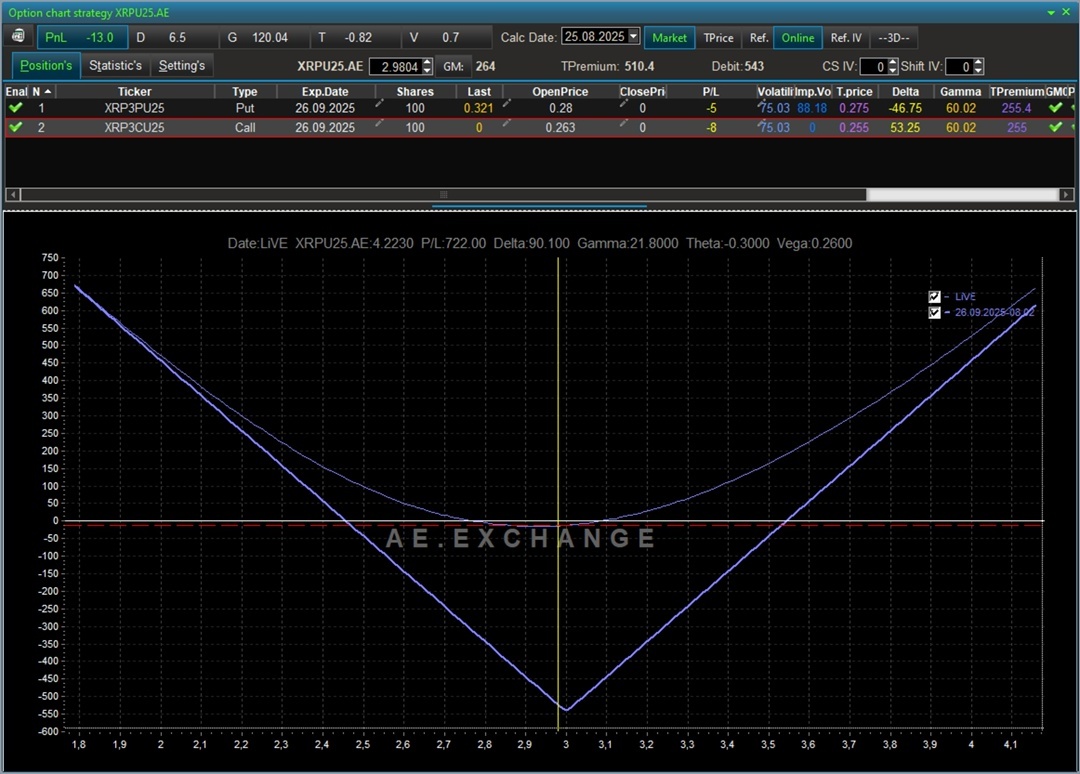Switch to the Statistic's tab
The width and height of the screenshot is (1080, 774).
[115, 65]
